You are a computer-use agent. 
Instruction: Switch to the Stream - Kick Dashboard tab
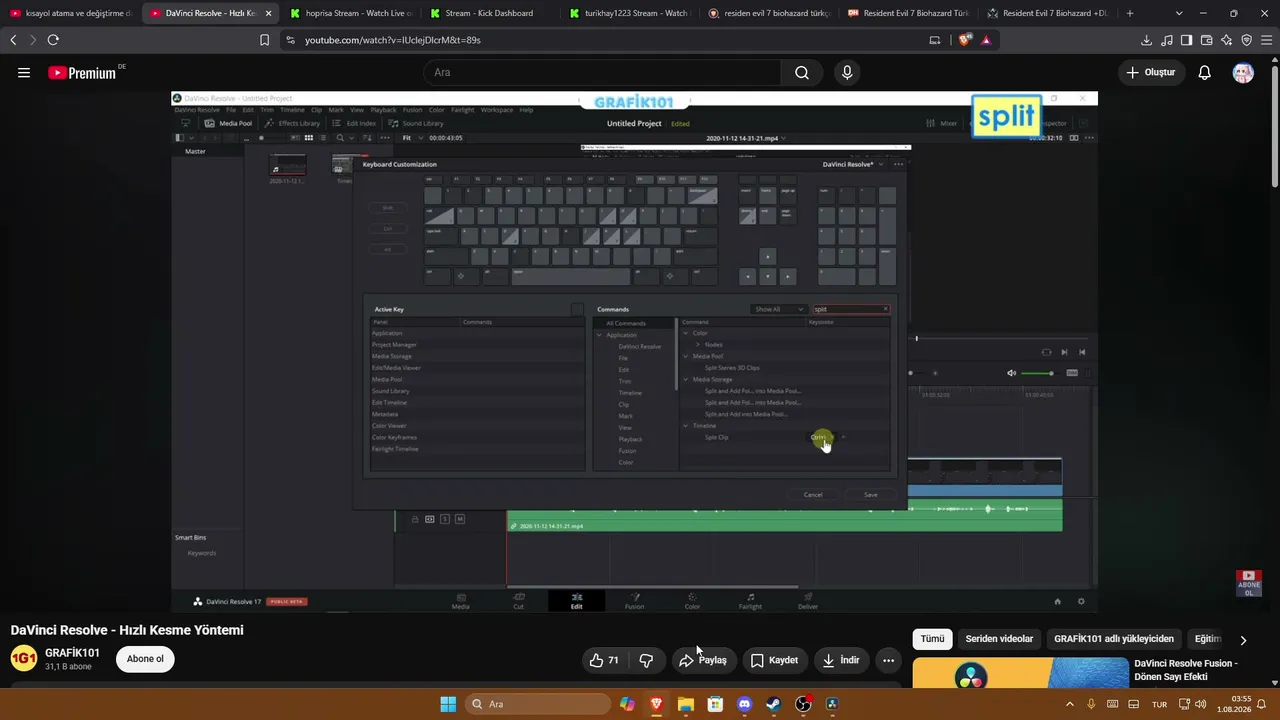(488, 13)
